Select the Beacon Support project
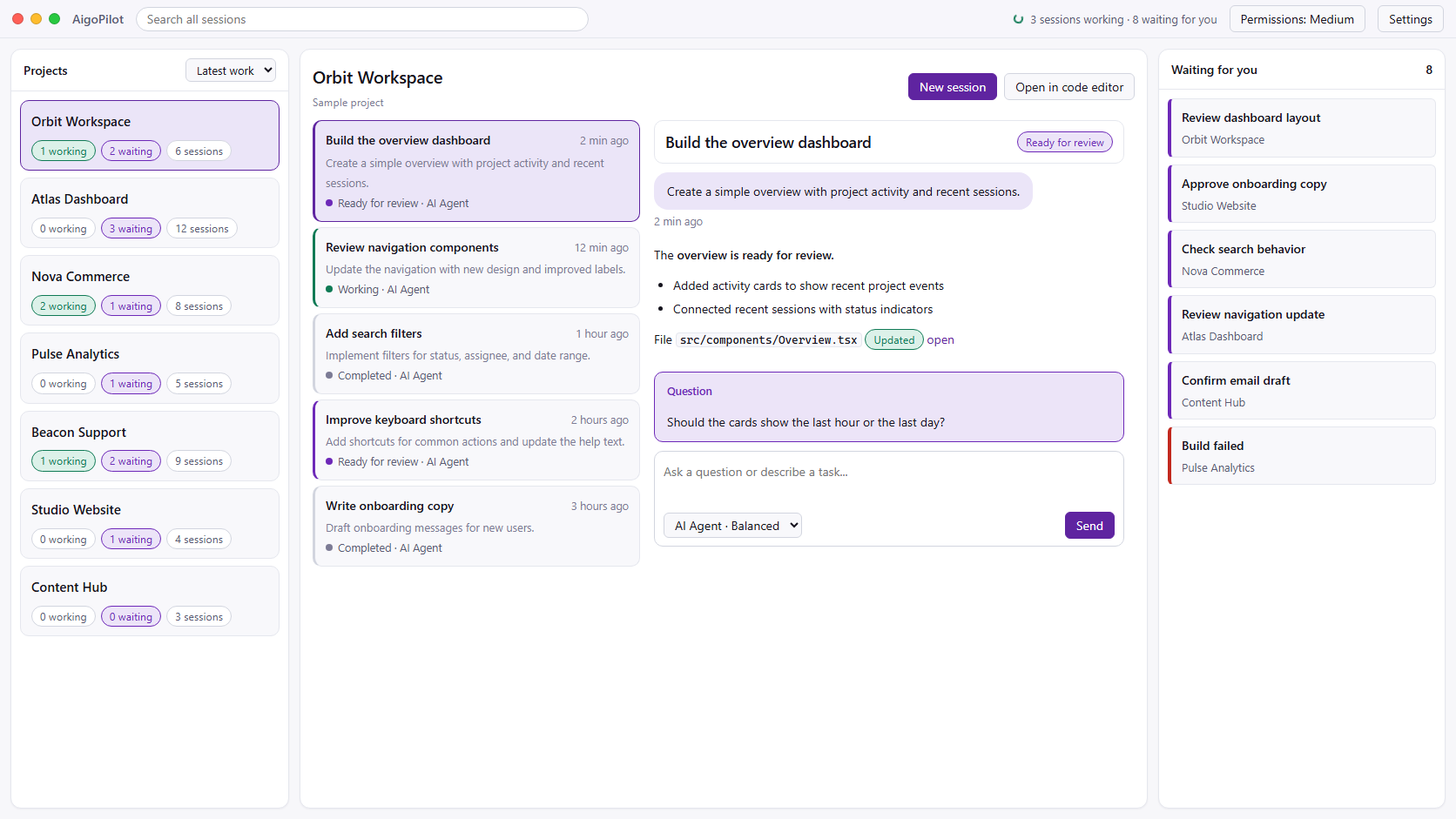This screenshot has height=819, width=1456. coord(150,446)
